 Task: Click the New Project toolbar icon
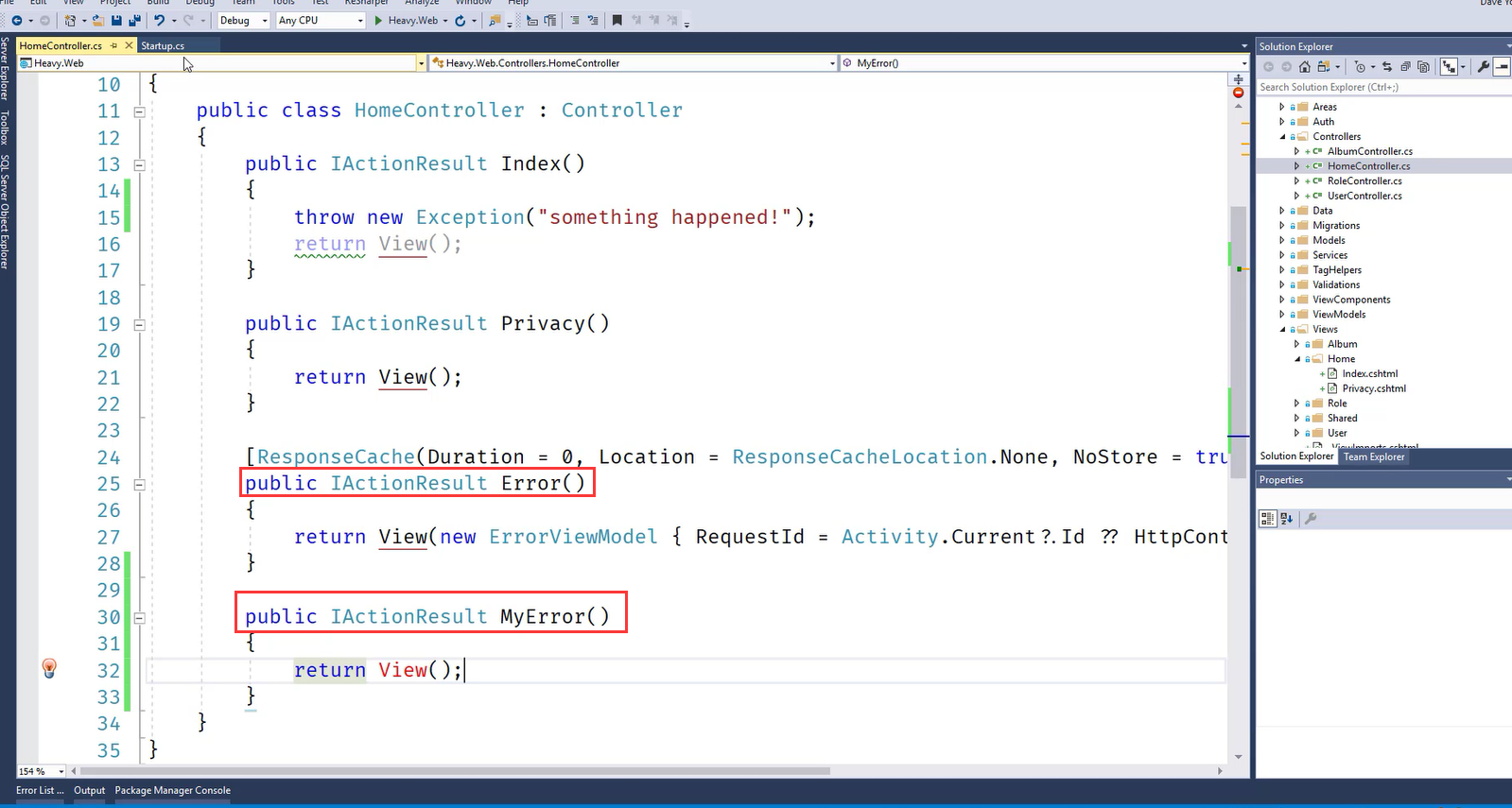pyautogui.click(x=70, y=20)
